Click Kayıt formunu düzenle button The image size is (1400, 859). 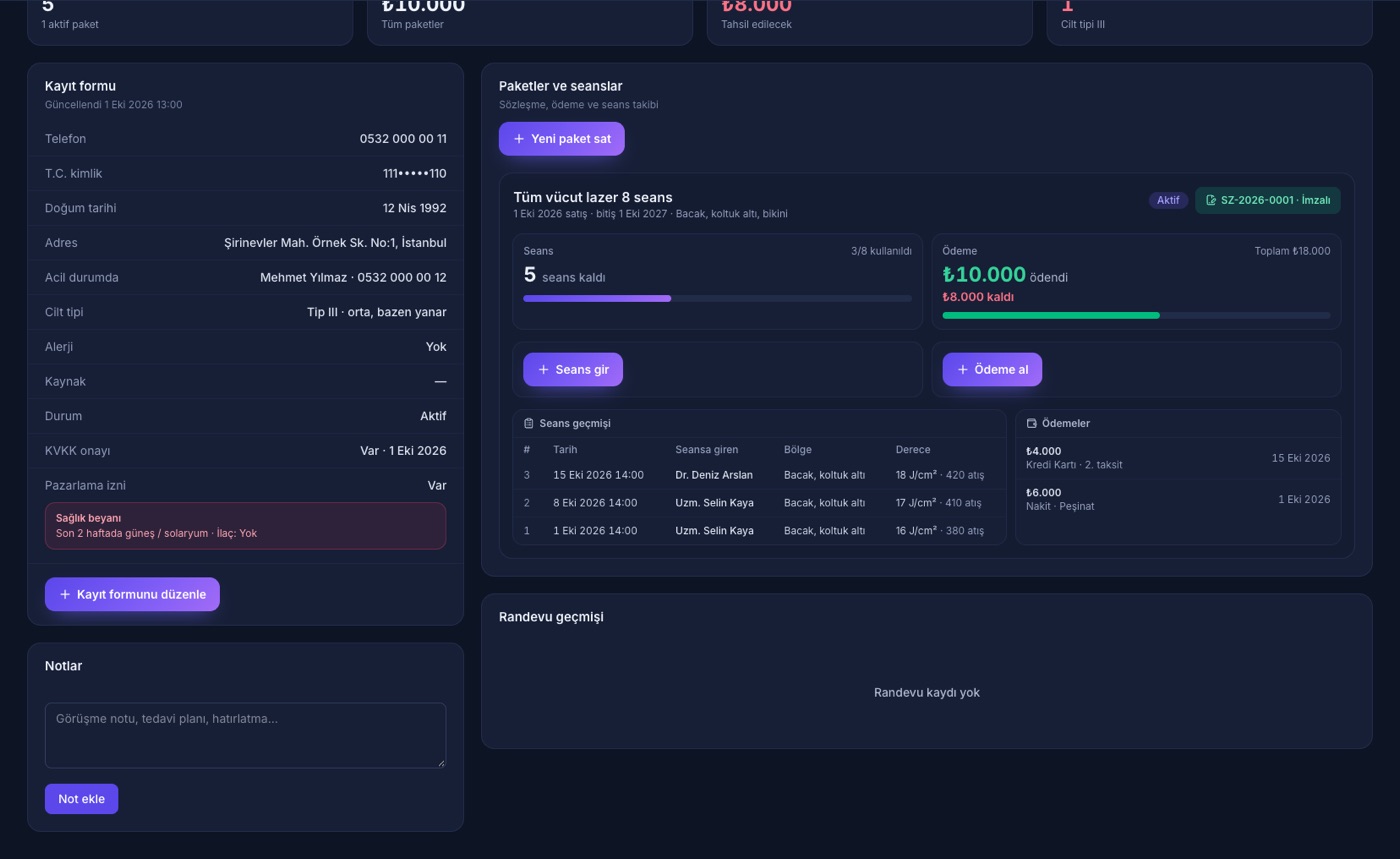click(132, 595)
